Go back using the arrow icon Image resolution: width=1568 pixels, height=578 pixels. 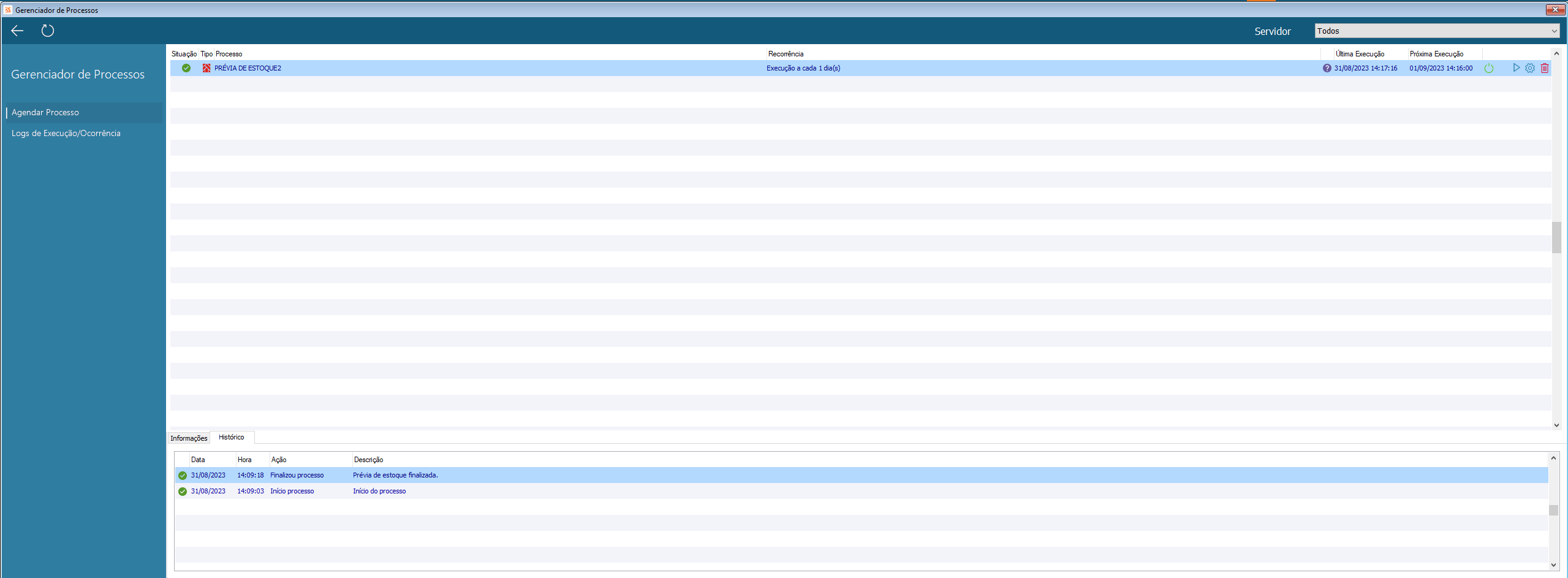pos(17,31)
